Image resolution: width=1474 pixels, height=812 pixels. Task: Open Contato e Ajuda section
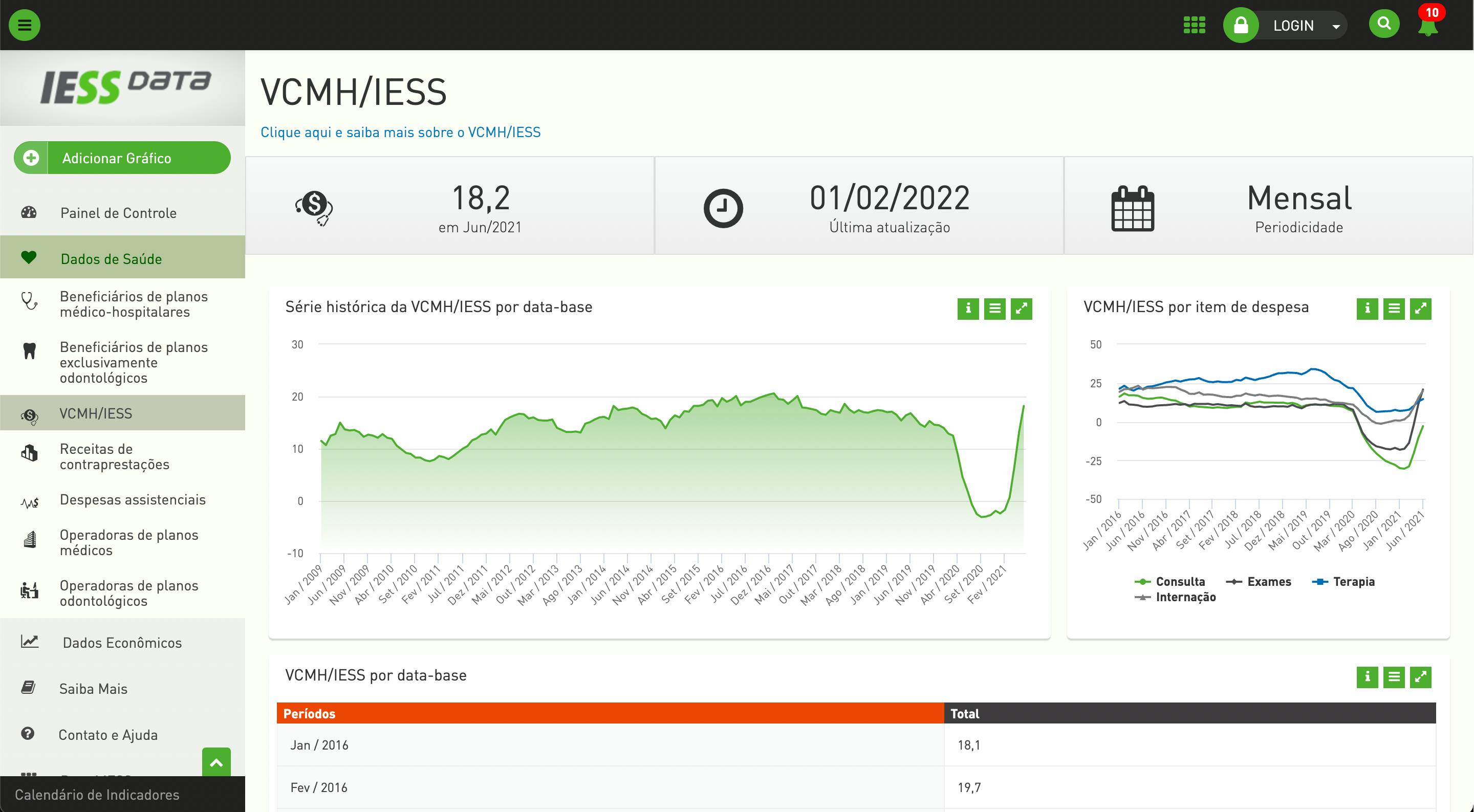tap(122, 734)
